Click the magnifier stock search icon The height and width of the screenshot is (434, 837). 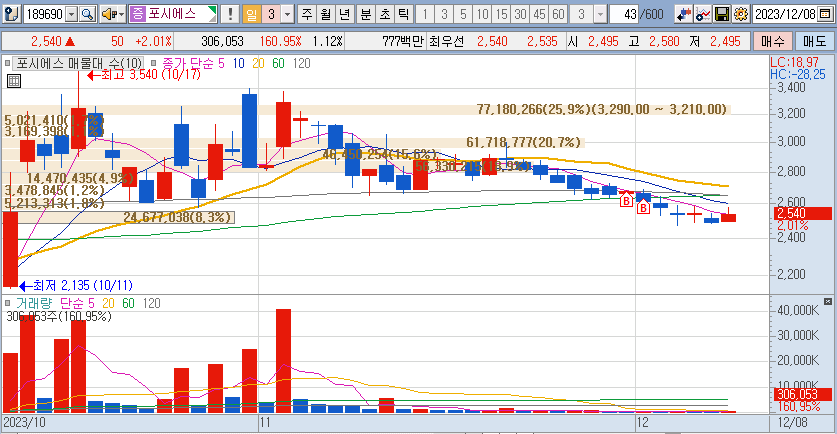[87, 14]
